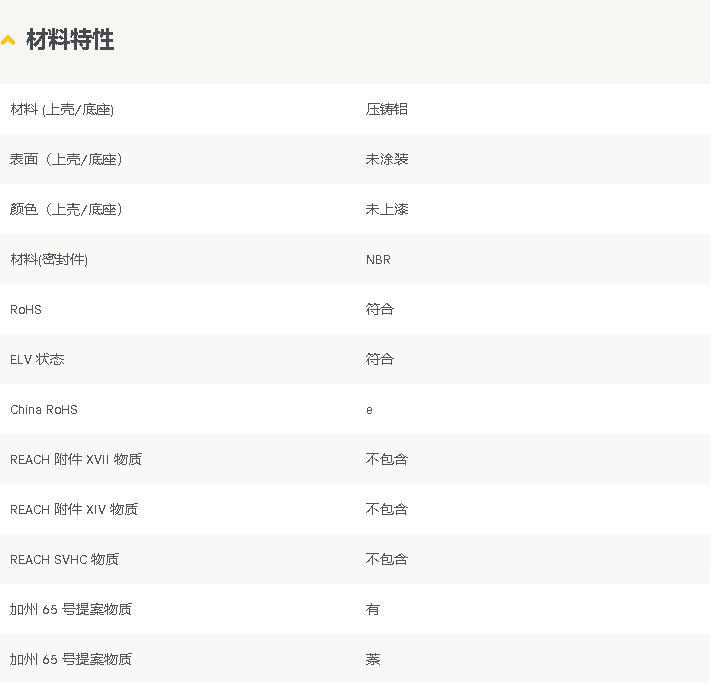
Task: Select REACH 附件 XIV 物质 label
Action: coord(74,510)
